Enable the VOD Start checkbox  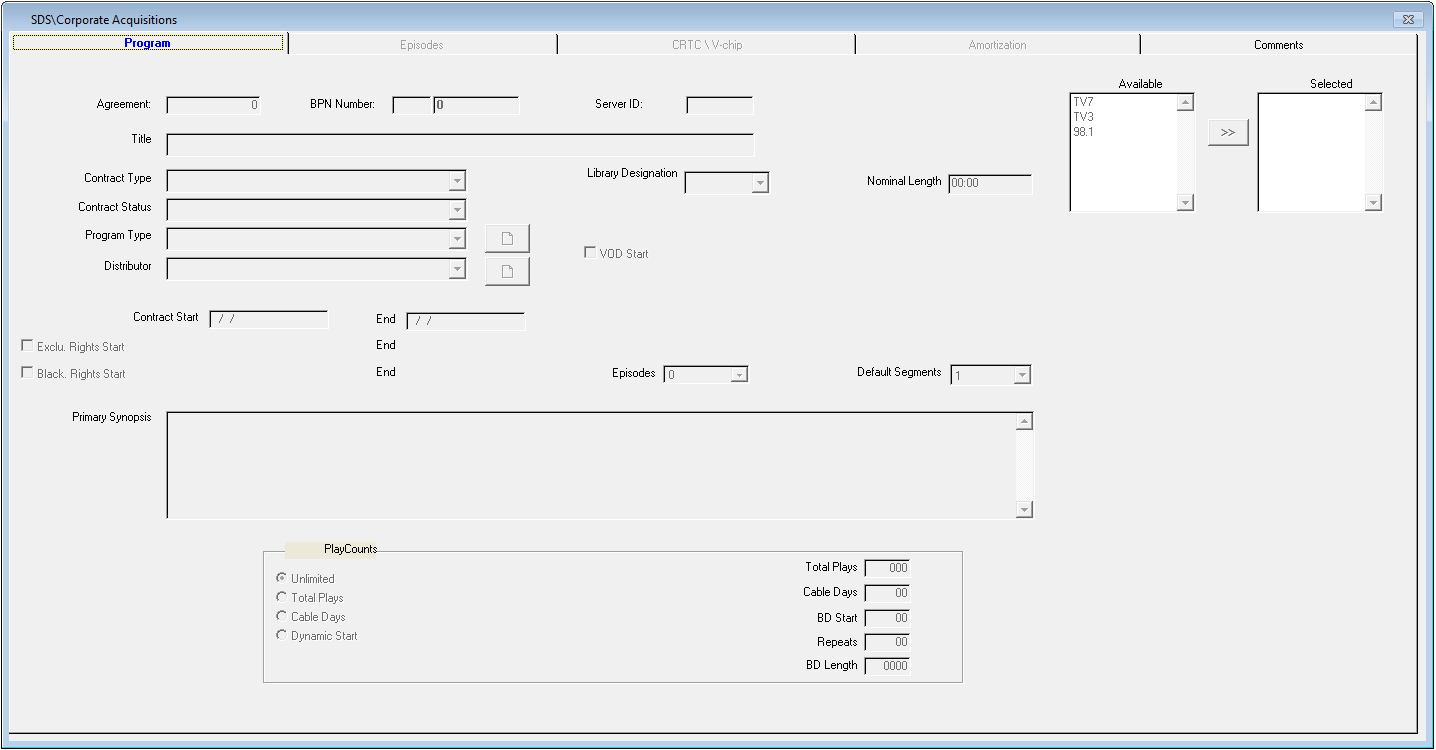click(590, 253)
